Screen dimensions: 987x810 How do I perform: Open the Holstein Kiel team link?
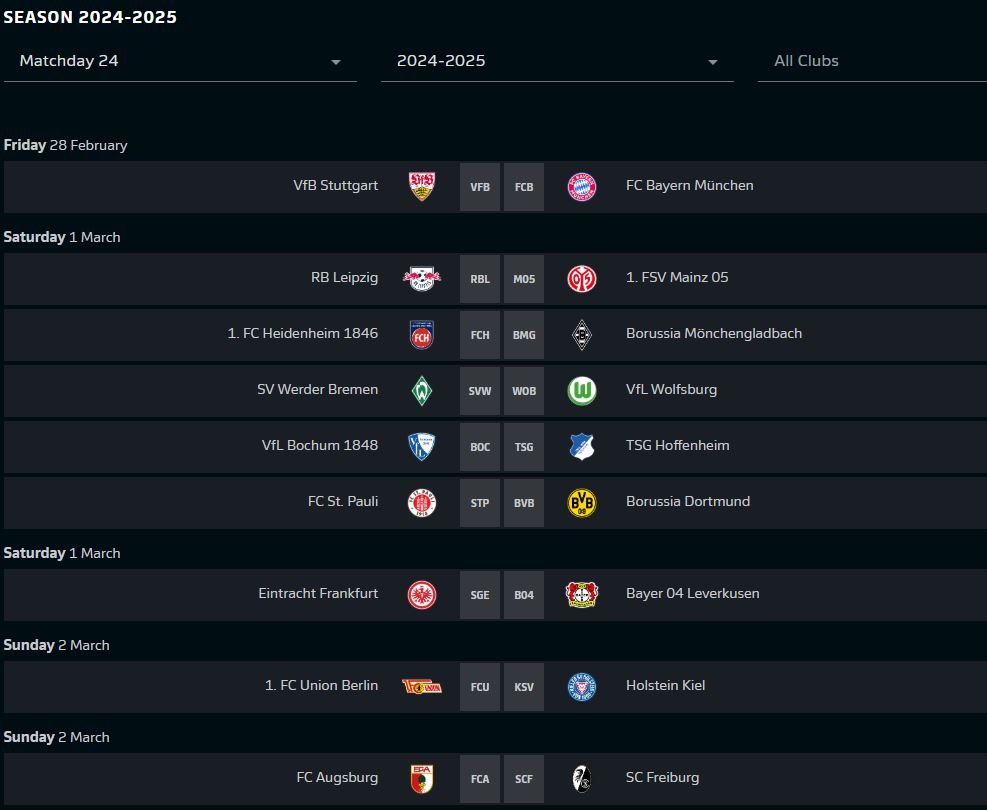point(665,685)
